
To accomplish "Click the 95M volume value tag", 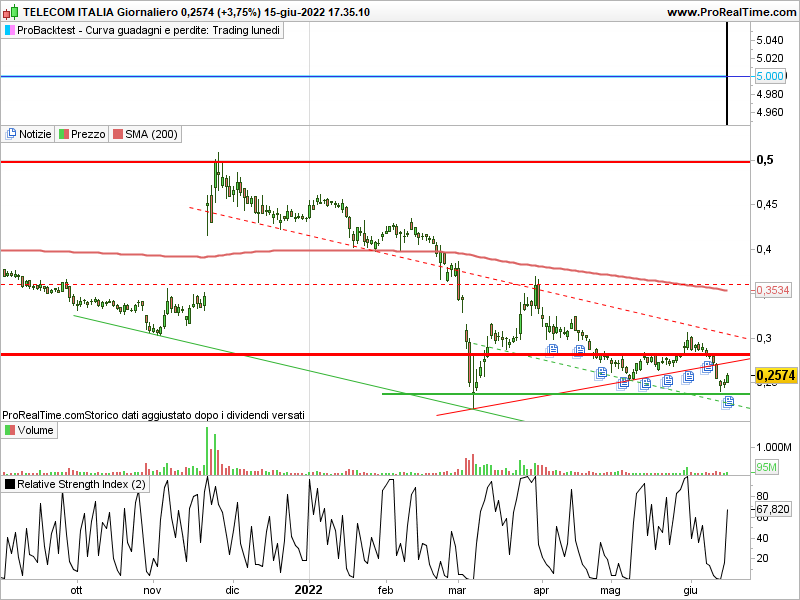I will (766, 467).
